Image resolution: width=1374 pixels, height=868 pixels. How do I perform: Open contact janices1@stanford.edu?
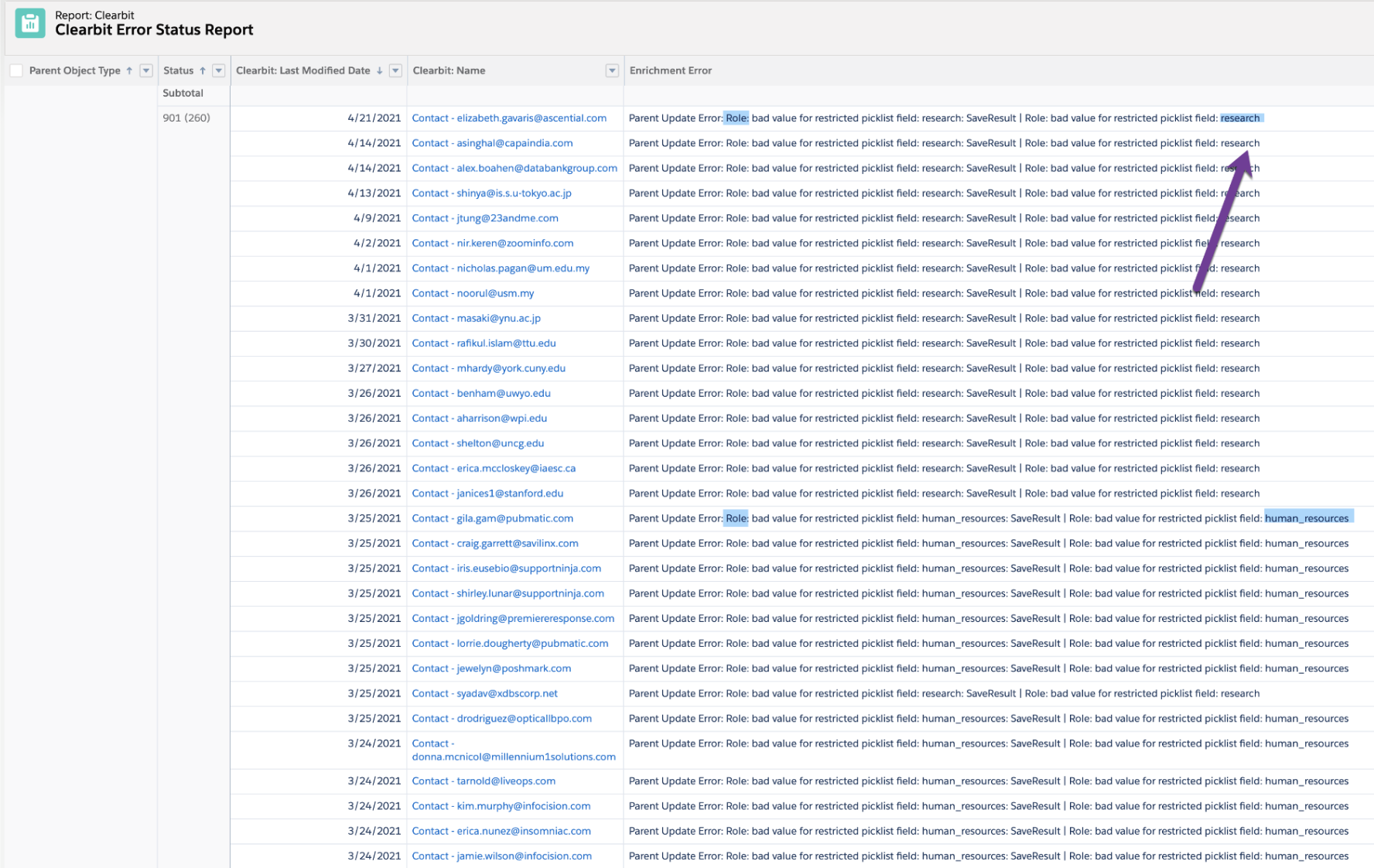click(487, 494)
